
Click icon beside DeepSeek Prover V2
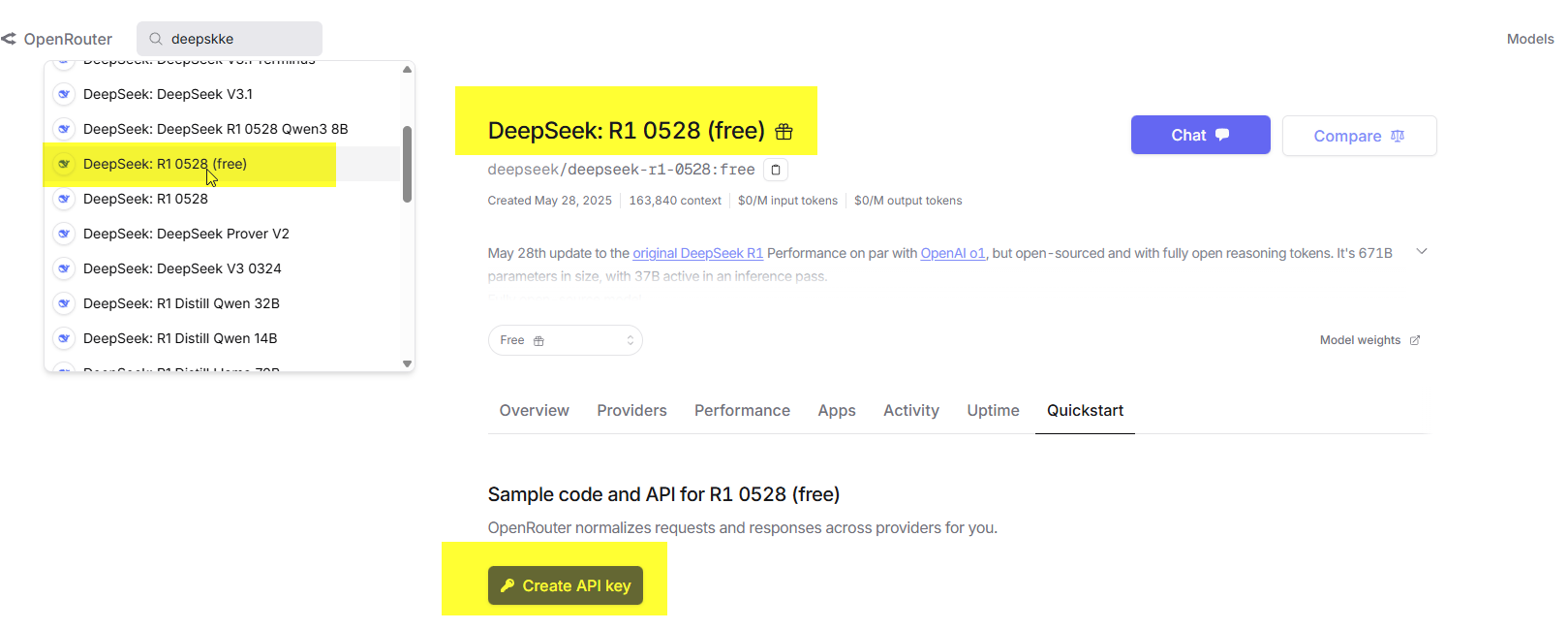click(x=64, y=234)
